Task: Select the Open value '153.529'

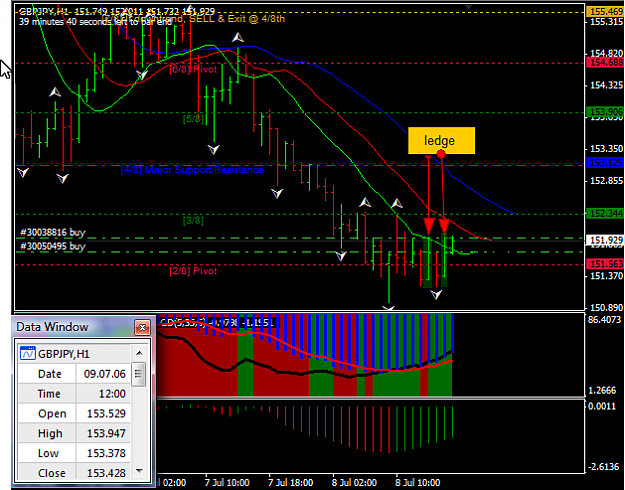Action: [106, 413]
